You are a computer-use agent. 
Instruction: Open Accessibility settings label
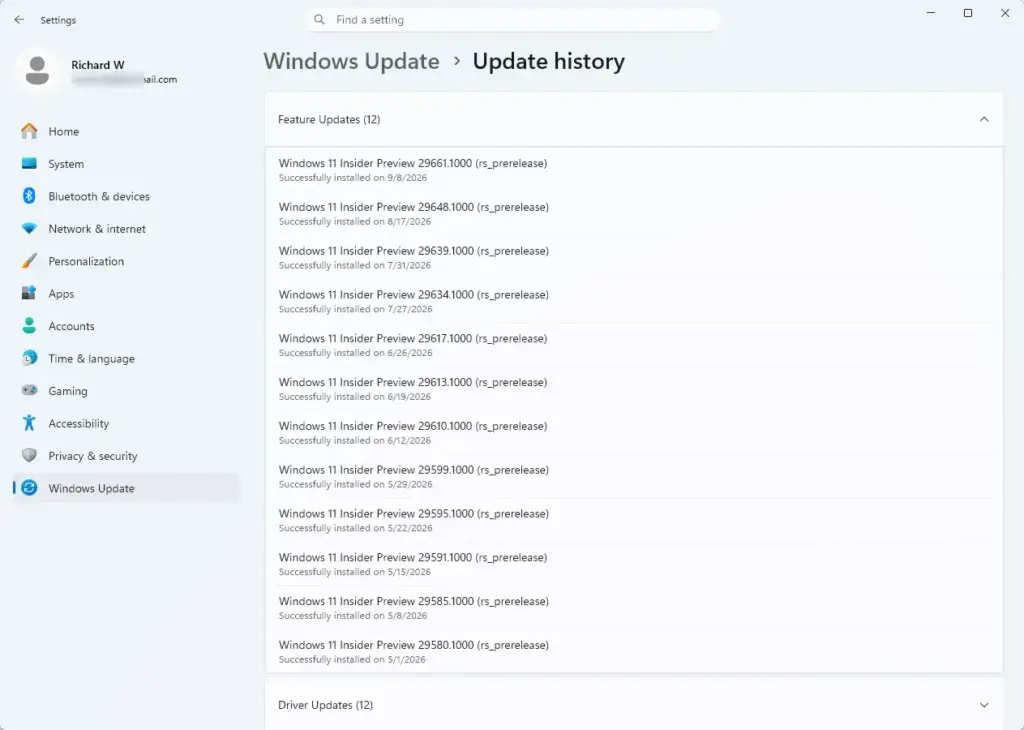[x=78, y=423]
